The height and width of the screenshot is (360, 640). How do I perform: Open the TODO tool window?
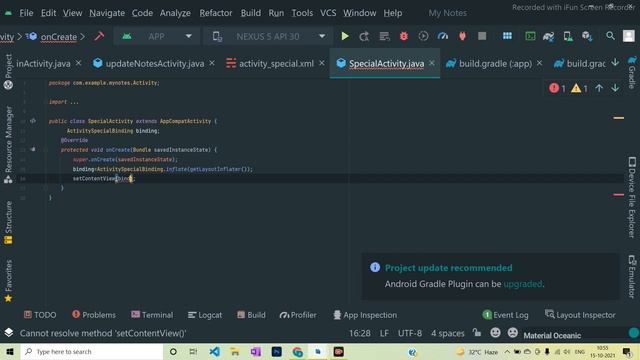(x=40, y=315)
